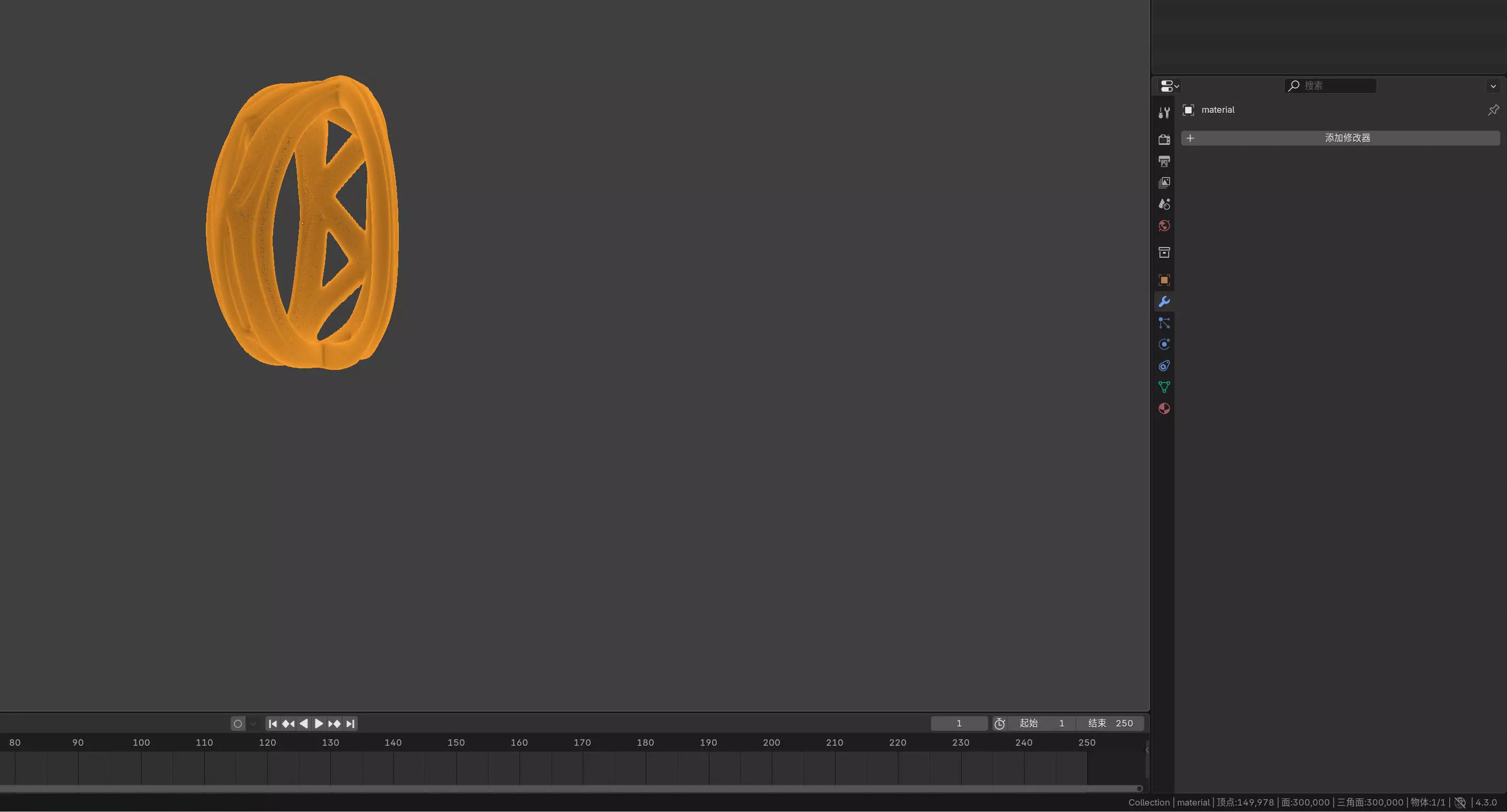Open the auto keyframing options dropdown
This screenshot has height=812, width=1507.
(x=253, y=724)
